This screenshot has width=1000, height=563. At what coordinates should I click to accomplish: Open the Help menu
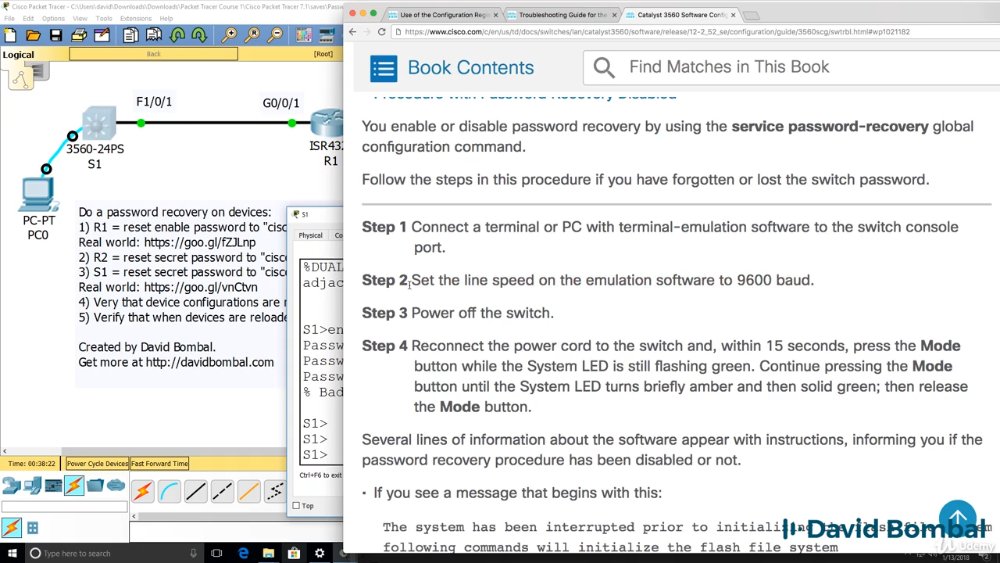click(166, 18)
